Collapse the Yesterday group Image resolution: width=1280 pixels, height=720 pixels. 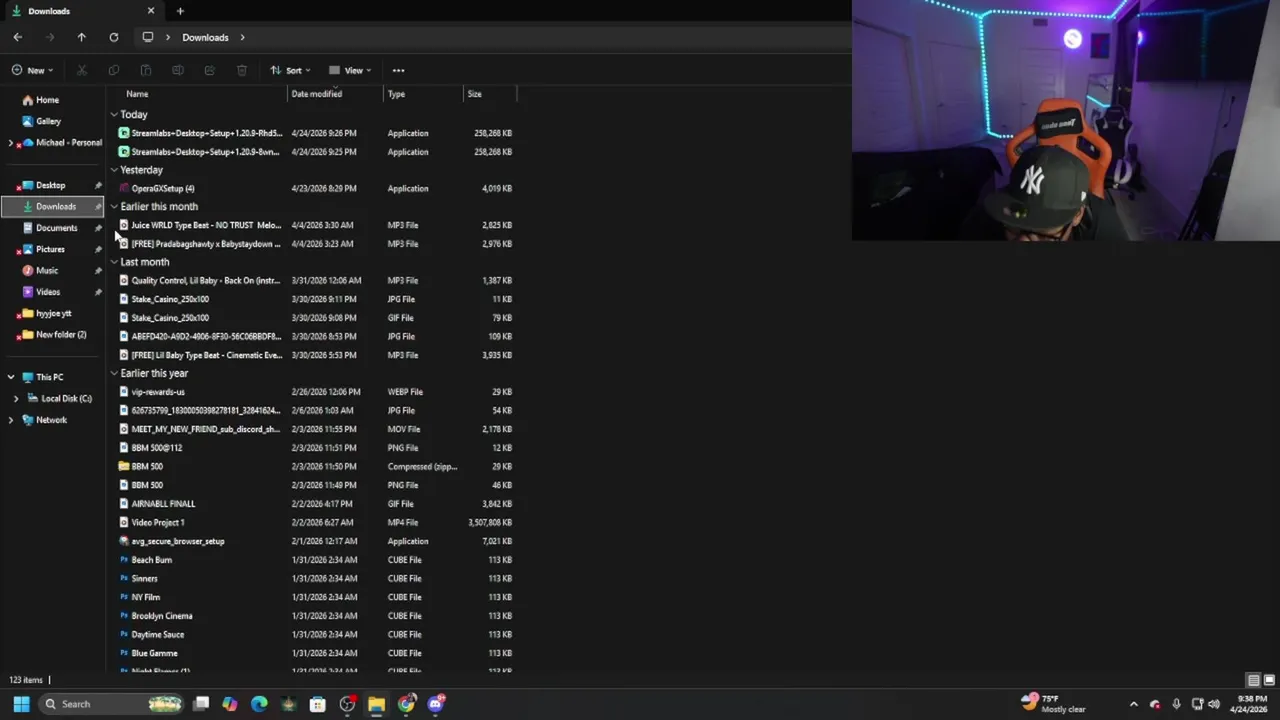(x=114, y=170)
